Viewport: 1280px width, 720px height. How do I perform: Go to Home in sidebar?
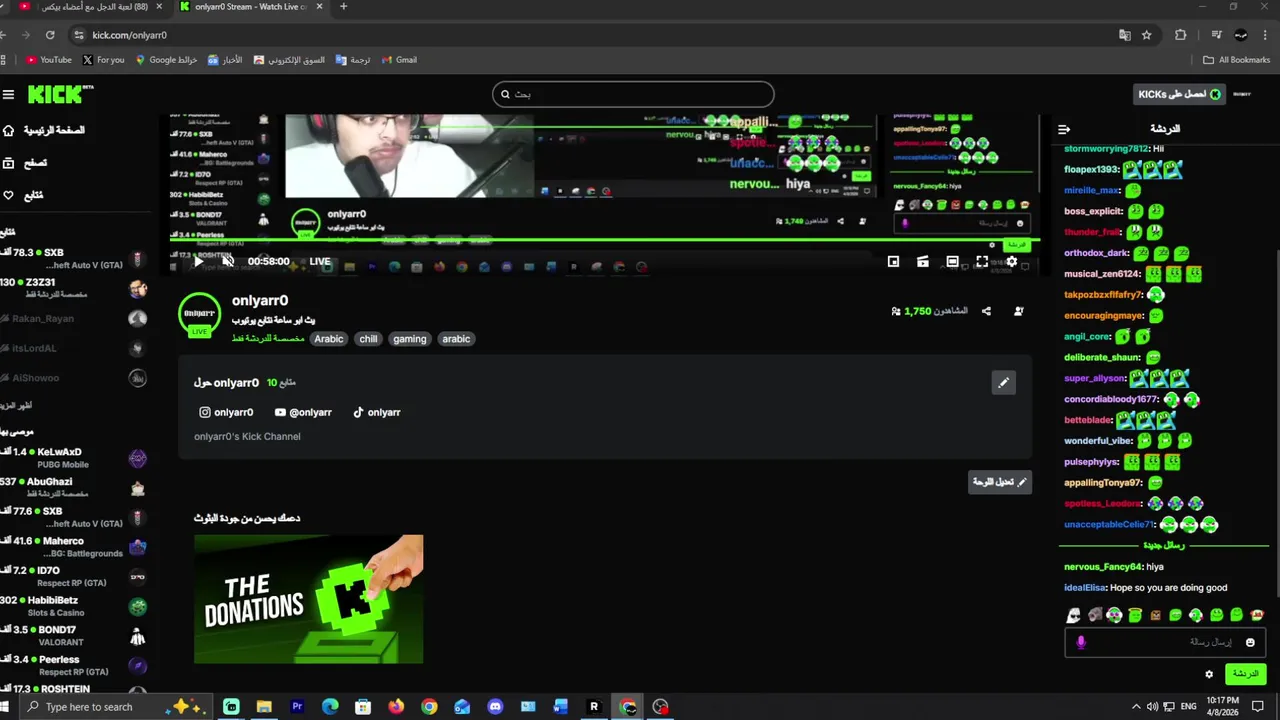(x=44, y=130)
